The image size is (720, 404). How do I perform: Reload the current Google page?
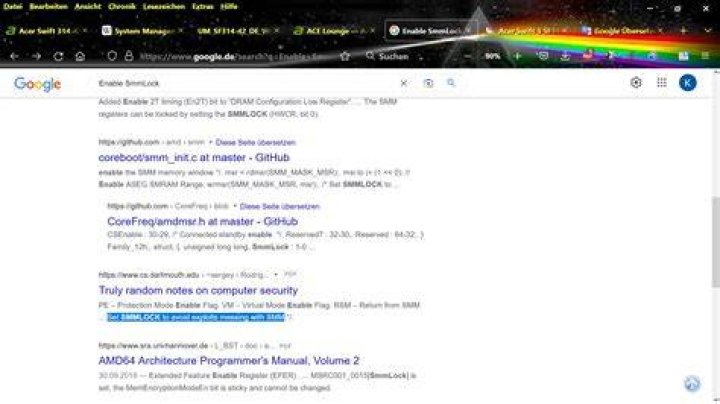coord(58,56)
